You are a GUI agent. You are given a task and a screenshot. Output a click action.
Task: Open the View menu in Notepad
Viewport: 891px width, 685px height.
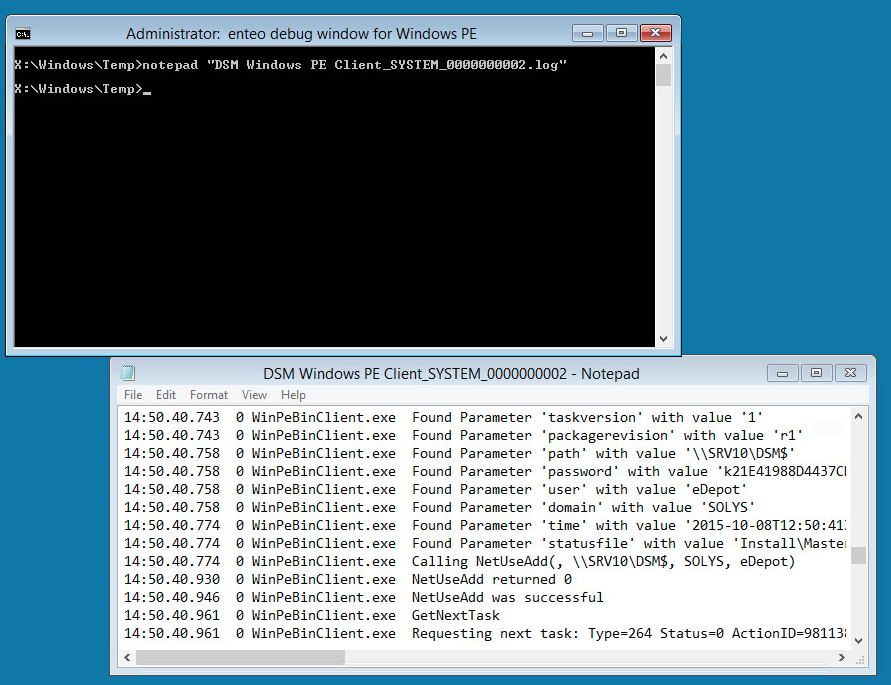point(254,394)
